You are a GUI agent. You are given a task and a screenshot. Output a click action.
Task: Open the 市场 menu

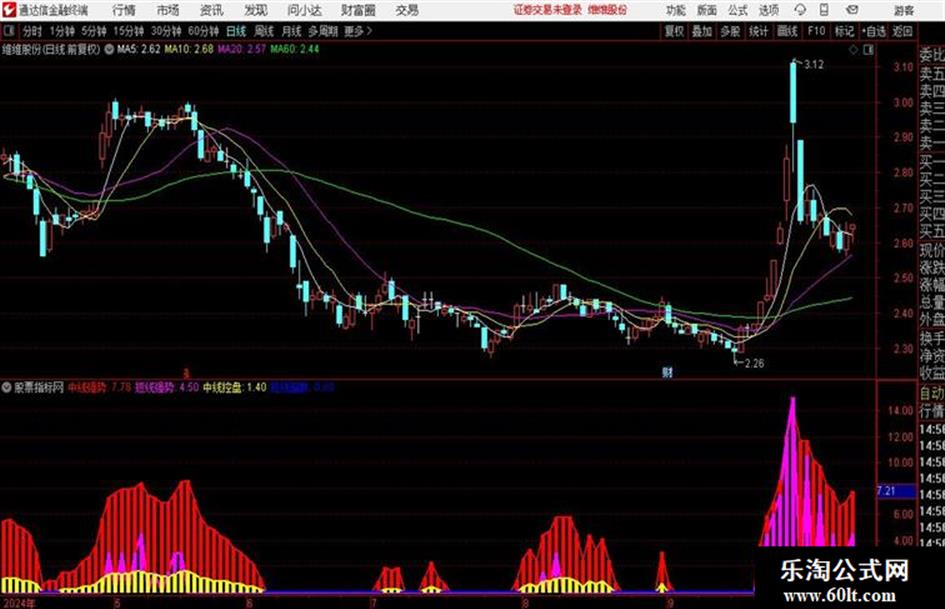[168, 10]
